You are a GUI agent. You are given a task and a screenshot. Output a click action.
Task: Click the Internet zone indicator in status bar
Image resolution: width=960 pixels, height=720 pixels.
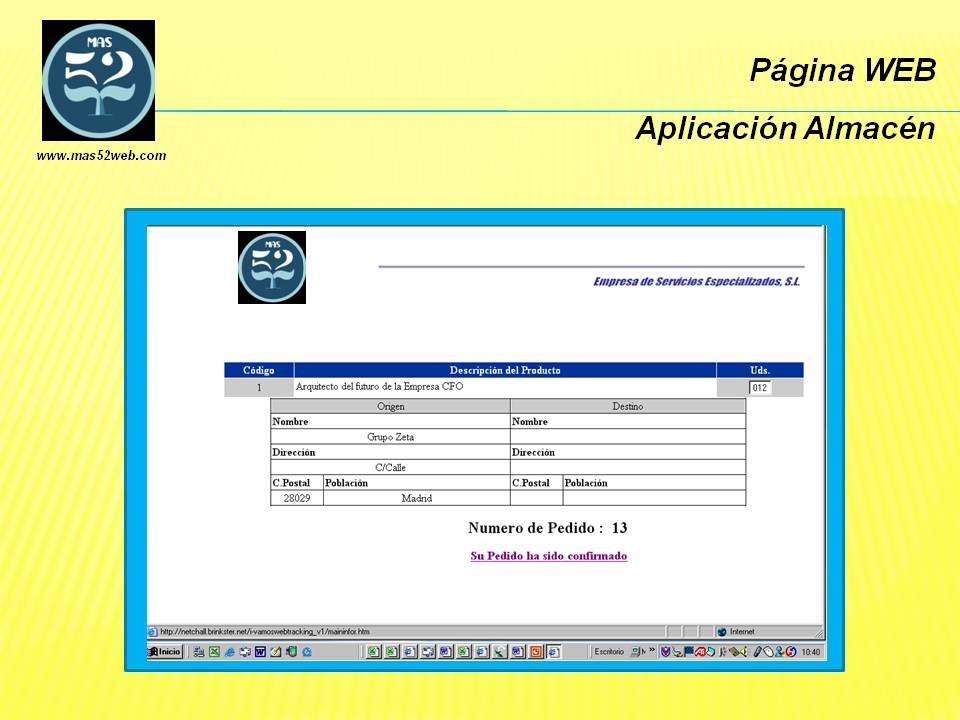(x=742, y=632)
